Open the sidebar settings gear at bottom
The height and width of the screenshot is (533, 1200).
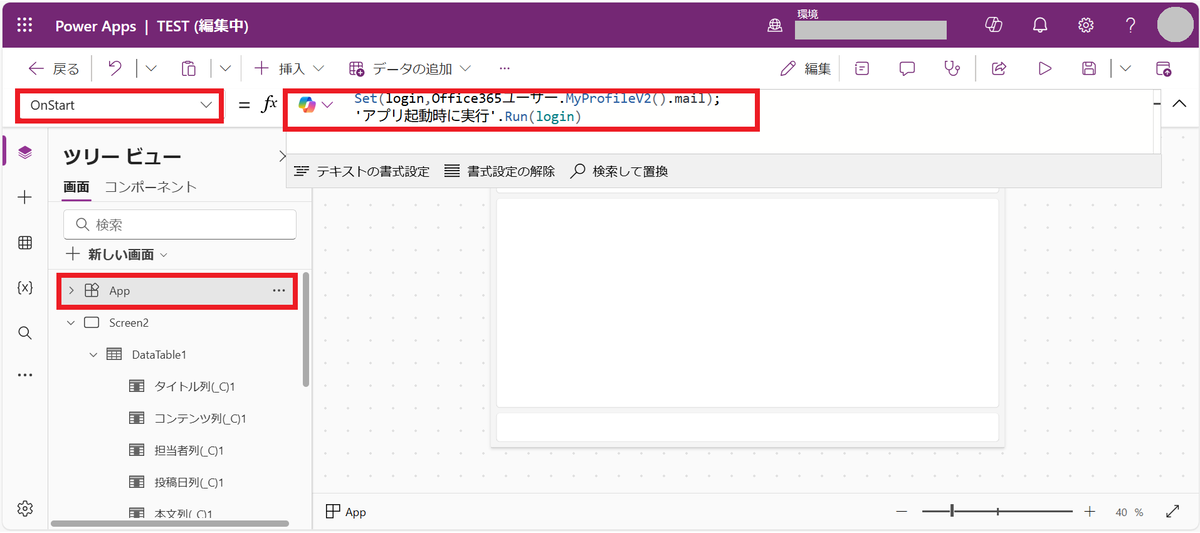[x=25, y=508]
